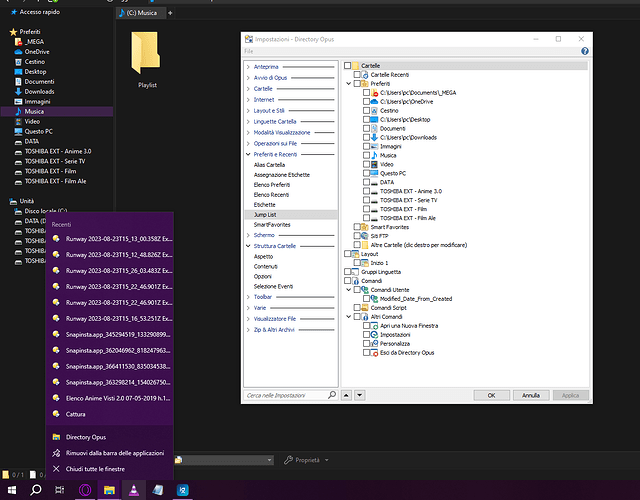Tick the Comandi Script checkbox
This screenshot has height=500, width=640.
[357, 307]
